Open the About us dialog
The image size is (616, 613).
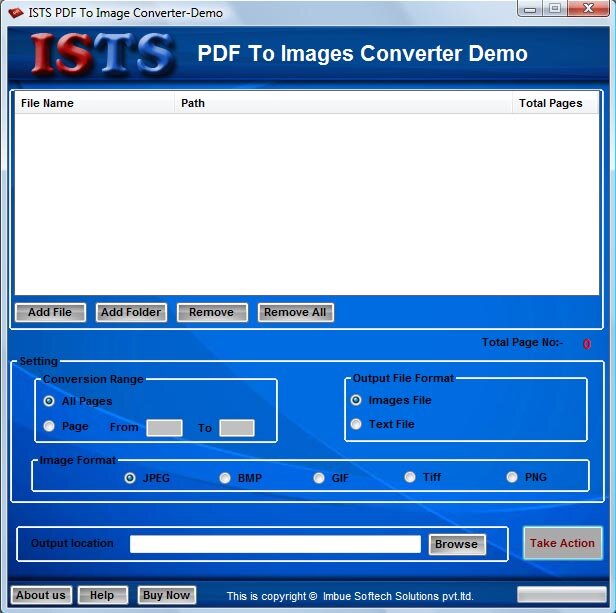click(41, 595)
